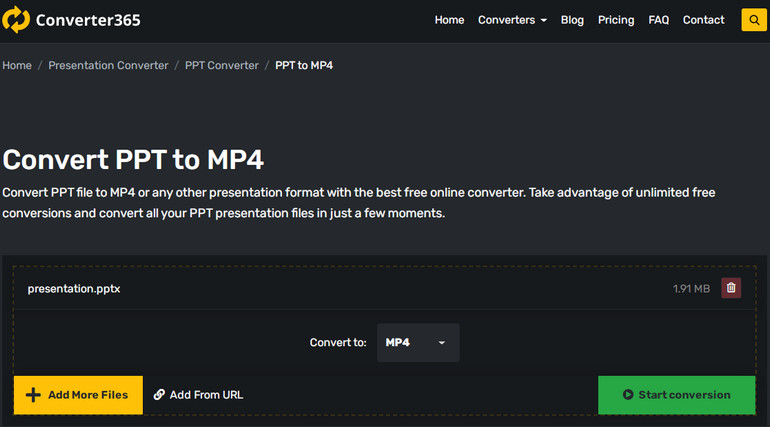770x427 pixels.
Task: Open the yellow search icon button
Action: coord(754,20)
